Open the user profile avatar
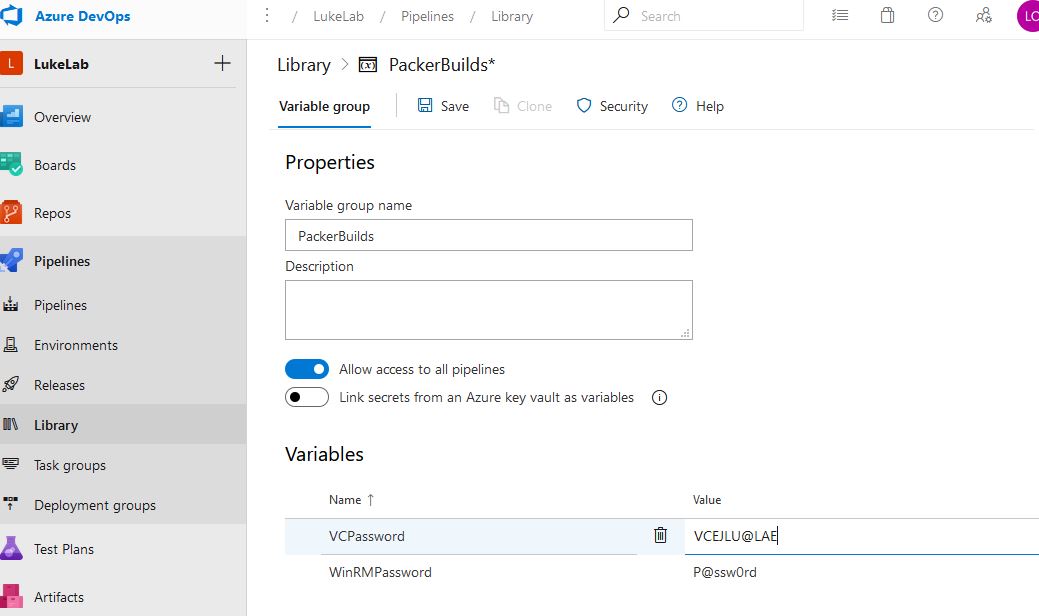Screen dimensions: 1039x616 point(1028,16)
